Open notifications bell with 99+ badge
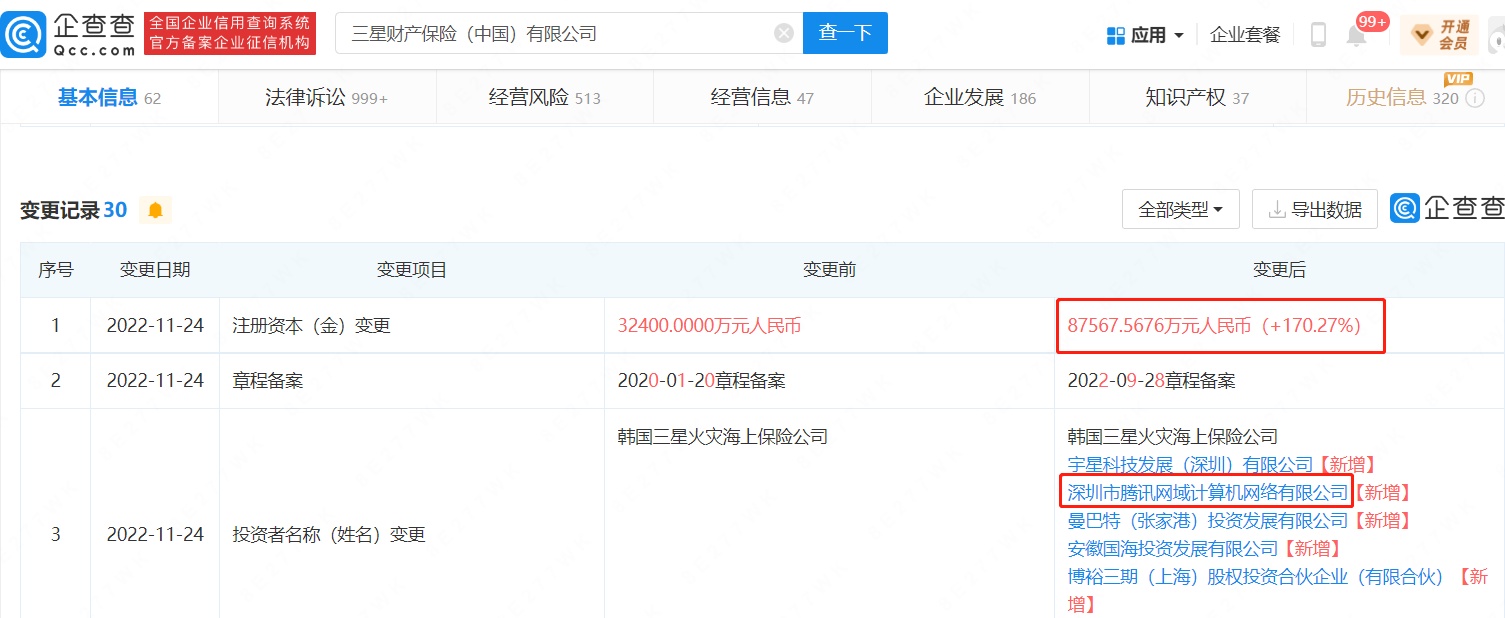 [x=1357, y=35]
